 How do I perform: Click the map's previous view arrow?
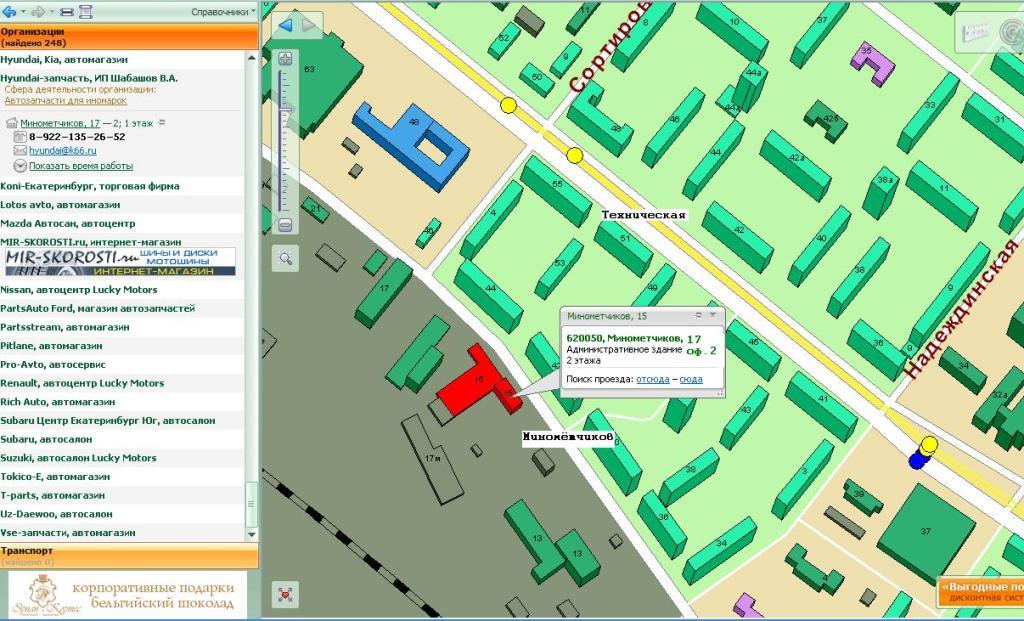click(x=285, y=25)
